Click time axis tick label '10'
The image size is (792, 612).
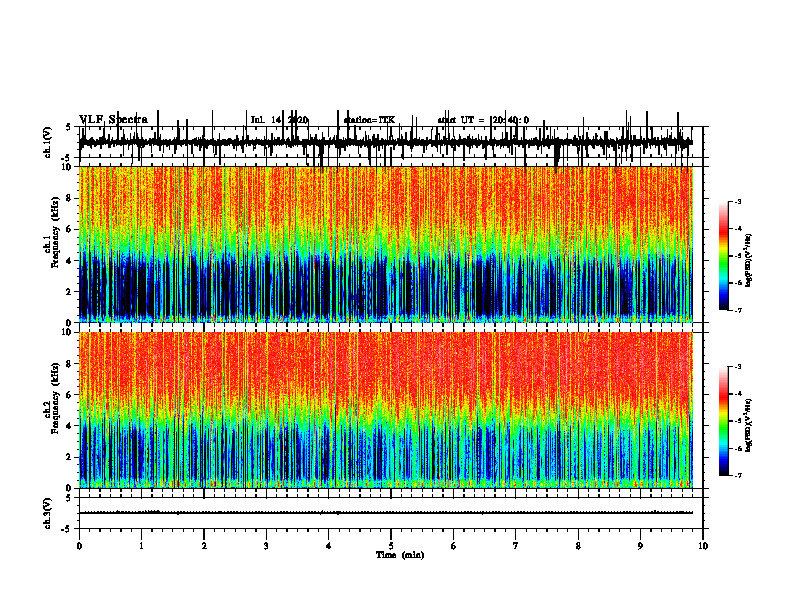[x=703, y=546]
